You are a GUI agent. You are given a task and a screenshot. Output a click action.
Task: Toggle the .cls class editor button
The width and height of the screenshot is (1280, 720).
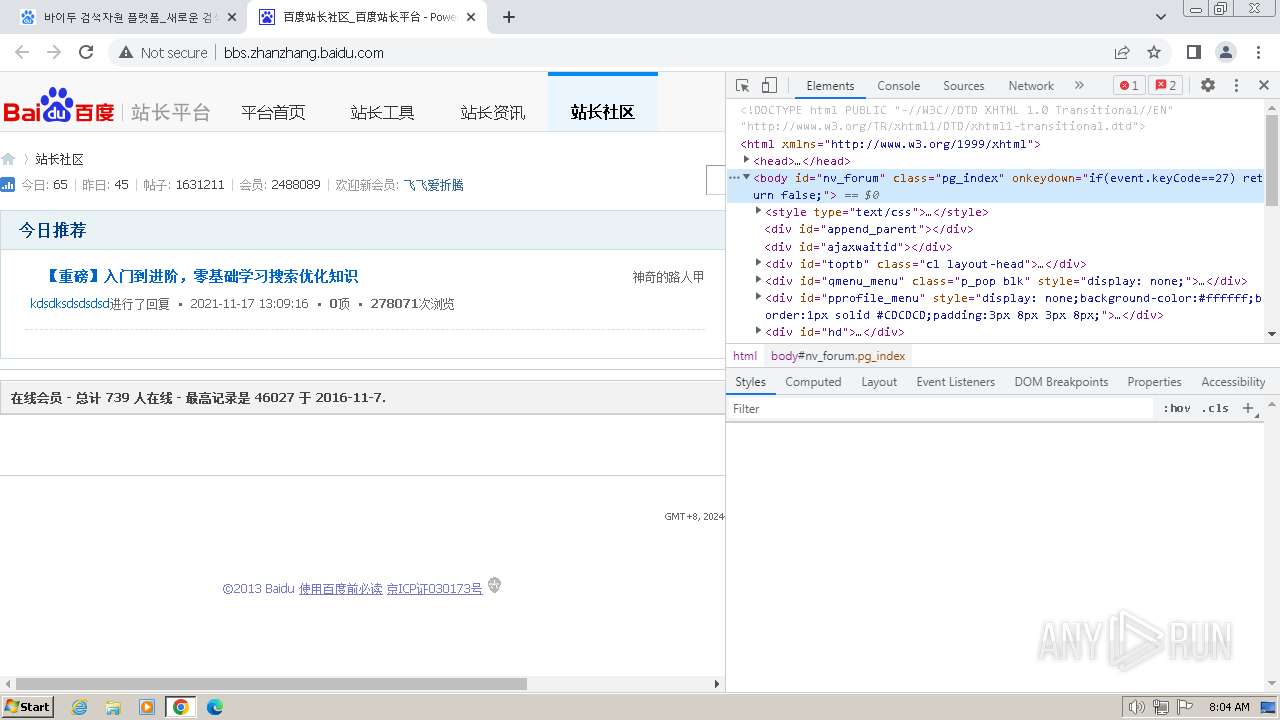1215,408
